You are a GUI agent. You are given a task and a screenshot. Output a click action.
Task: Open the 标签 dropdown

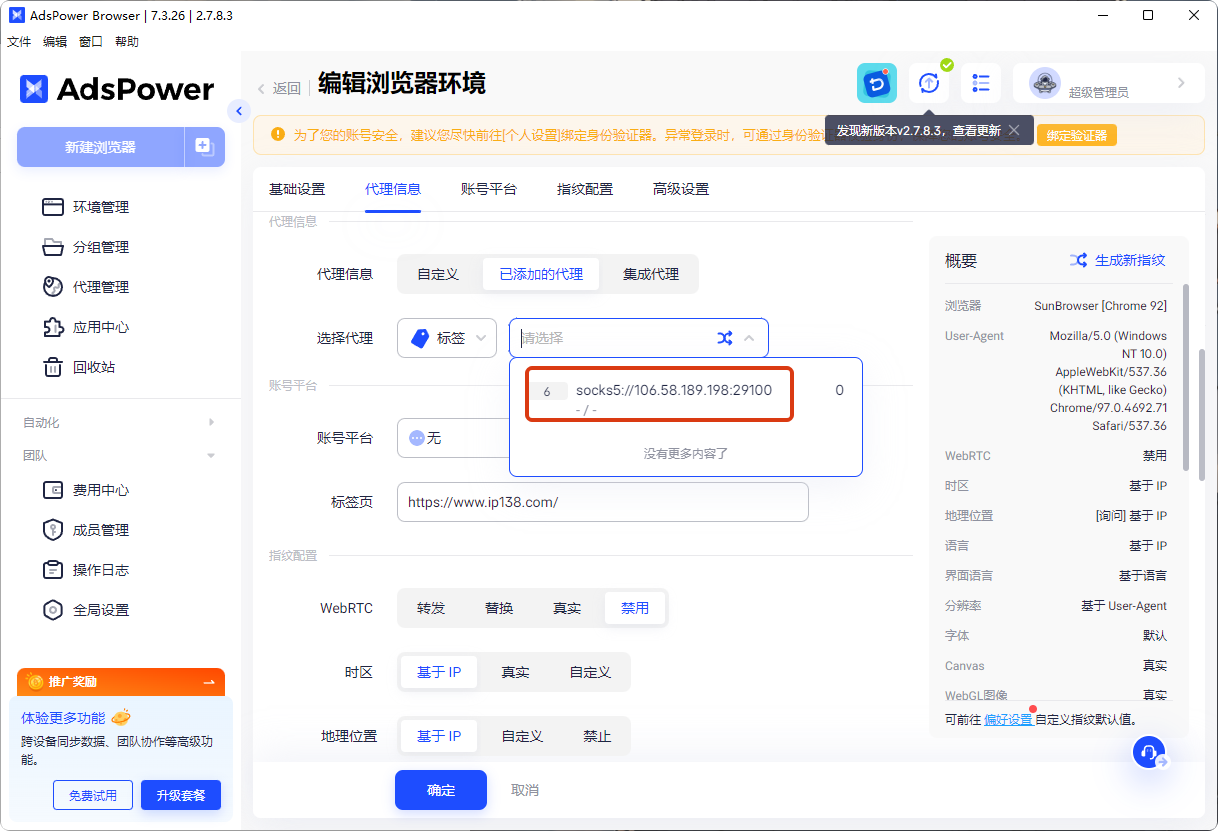pyautogui.click(x=447, y=338)
